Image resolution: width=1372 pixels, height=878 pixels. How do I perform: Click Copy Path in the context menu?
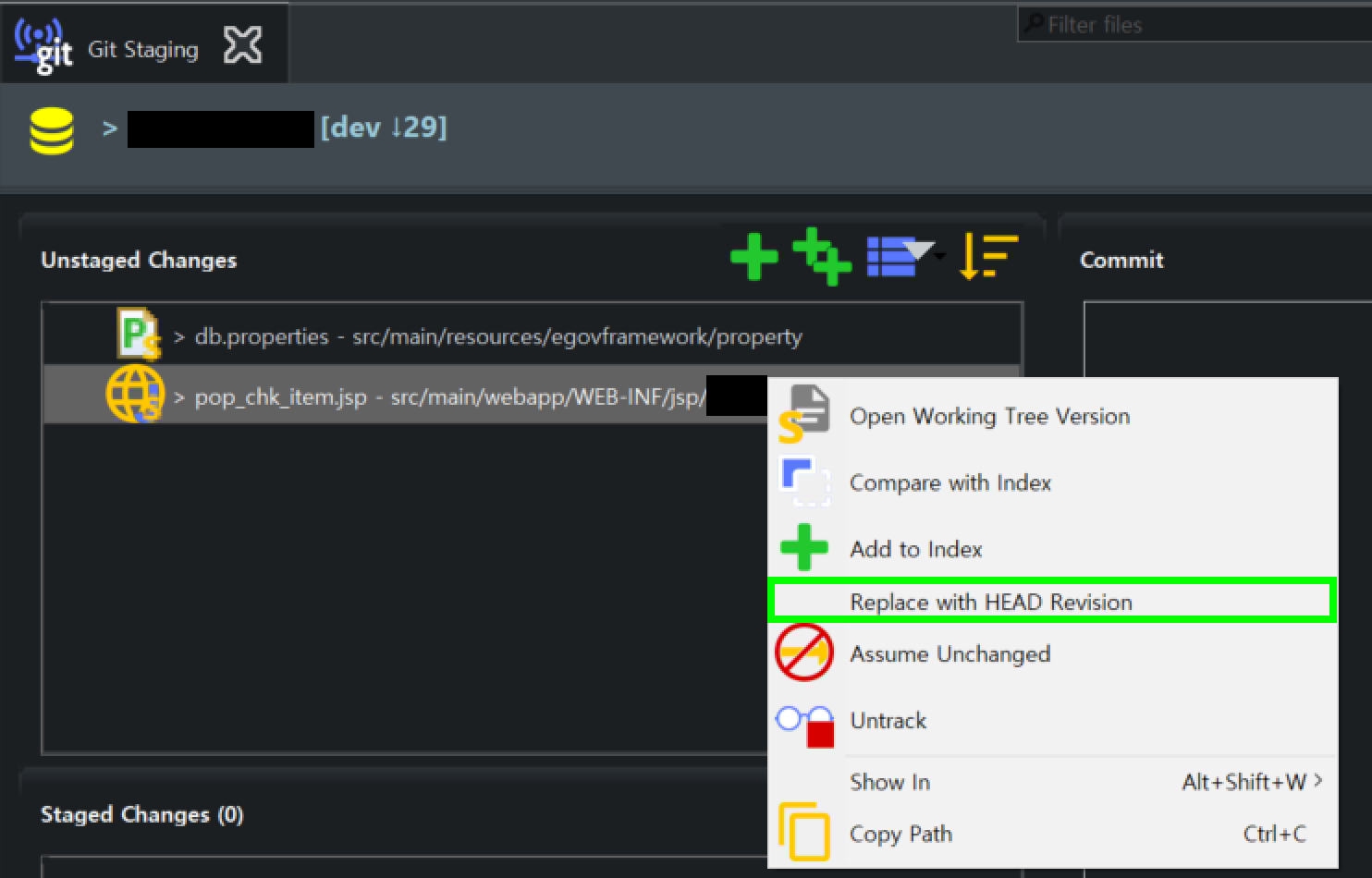(x=900, y=834)
